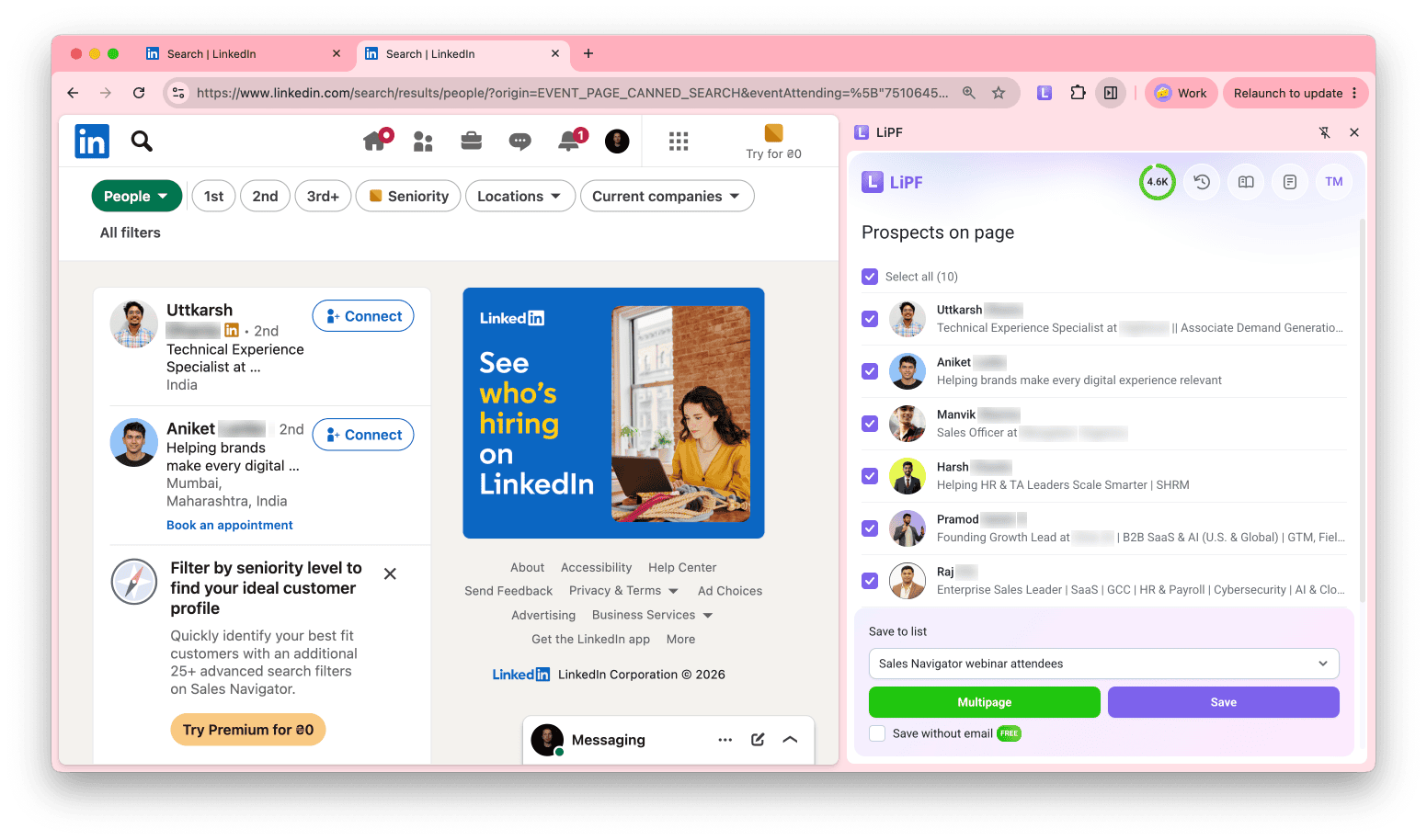Expand the Privacy & Terms footer menu
1427x840 pixels.
coord(624,591)
